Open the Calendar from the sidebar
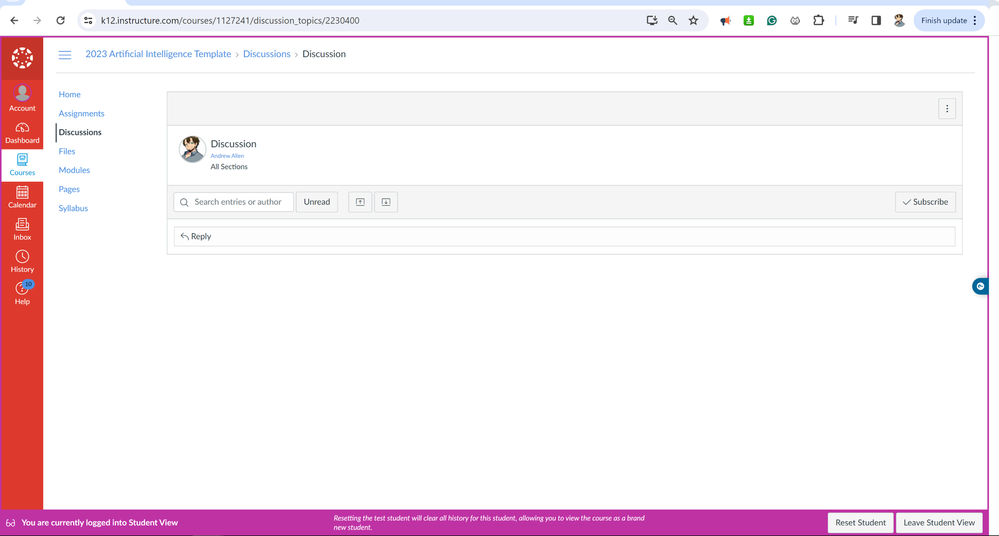This screenshot has height=536, width=999. (x=22, y=196)
